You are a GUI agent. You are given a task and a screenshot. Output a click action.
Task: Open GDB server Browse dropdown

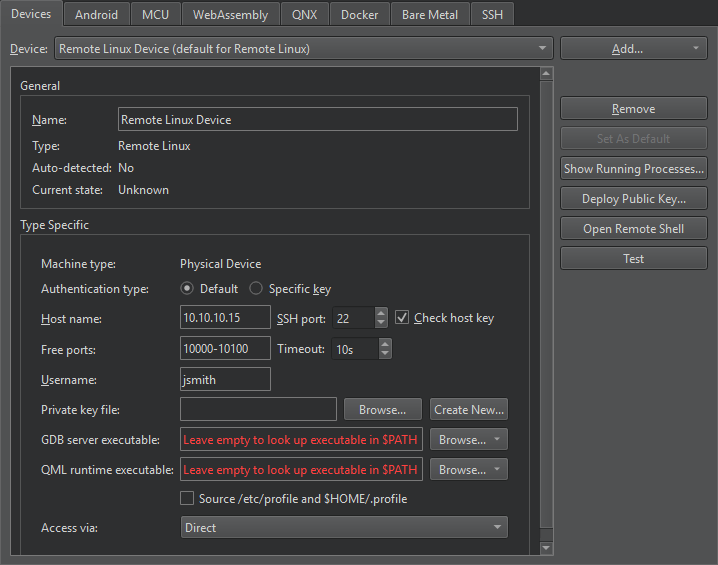[468, 439]
